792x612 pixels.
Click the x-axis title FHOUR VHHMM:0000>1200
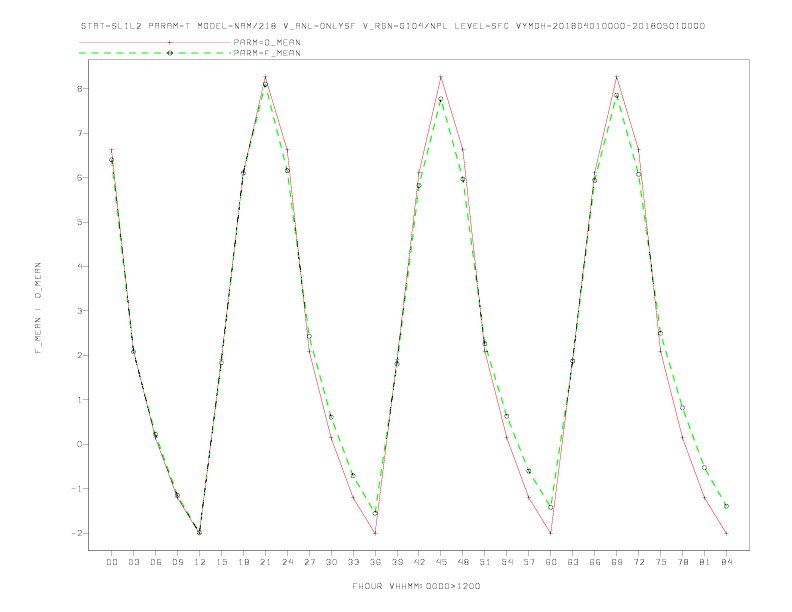[x=416, y=586]
